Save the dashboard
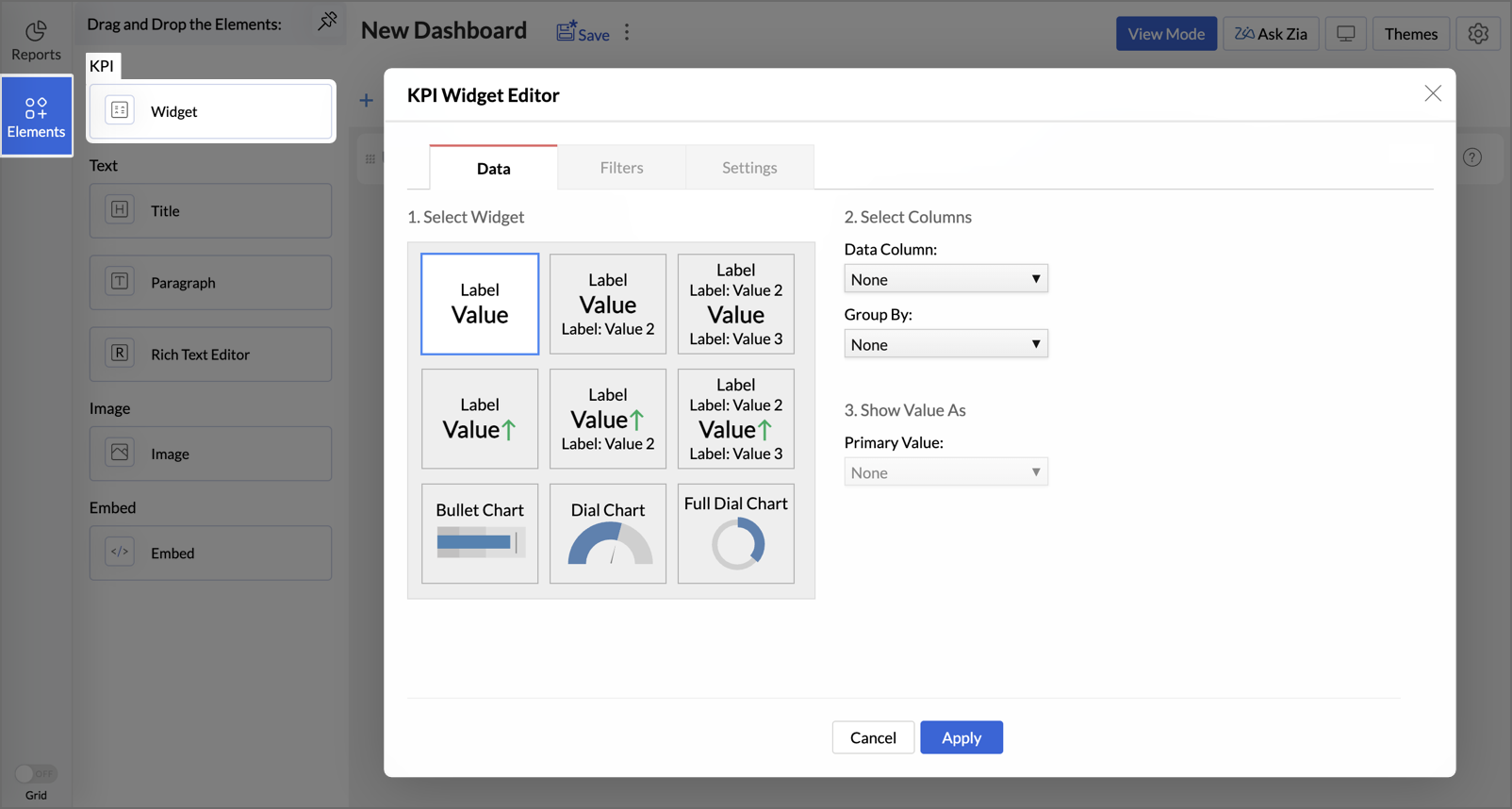The height and width of the screenshot is (809, 1512). pyautogui.click(x=583, y=32)
